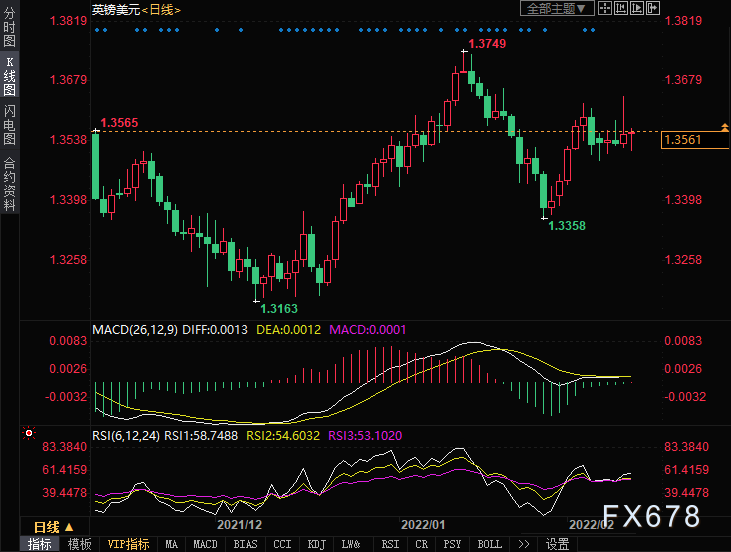Screen dimensions: 731x552
Task: Select the BOLL indicator button
Action: (489, 544)
